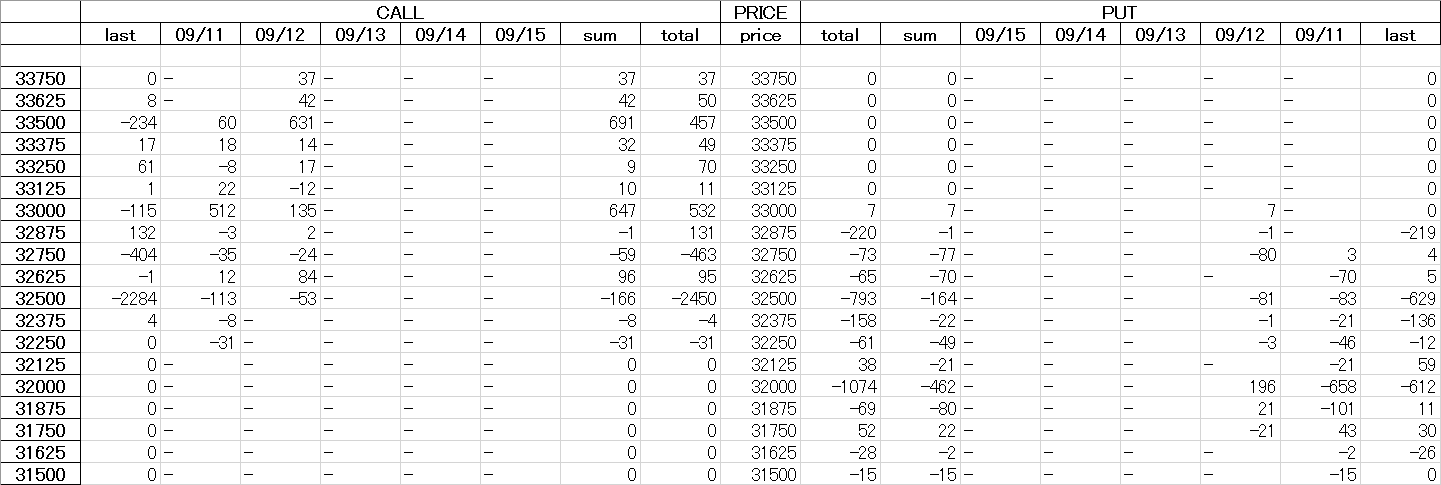Select the CALL 09/15 column header
Screen dimensions: 1441x485
[520, 35]
